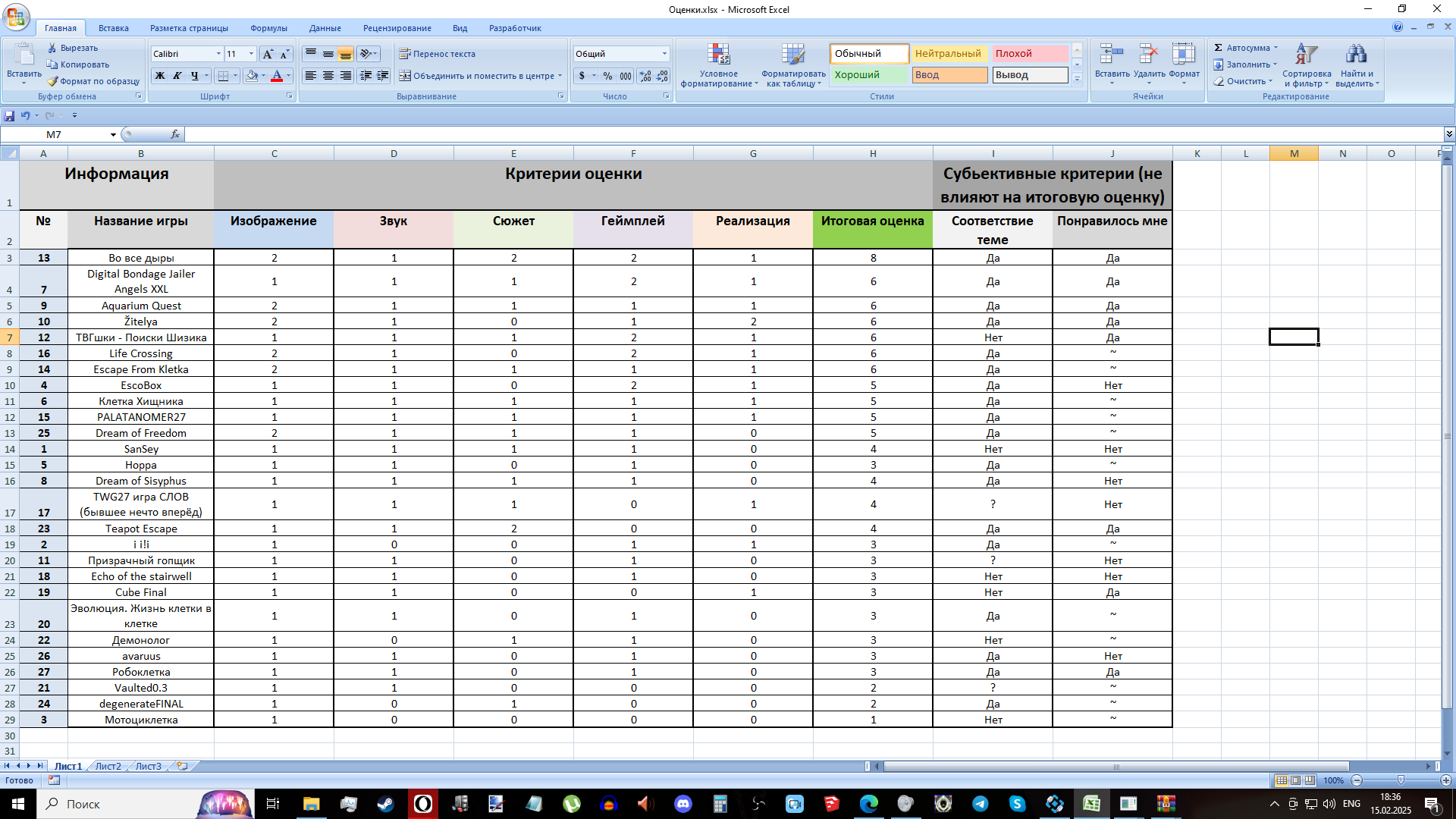The height and width of the screenshot is (819, 1456).
Task: Toggle italic formatting (К) button
Action: [x=177, y=76]
